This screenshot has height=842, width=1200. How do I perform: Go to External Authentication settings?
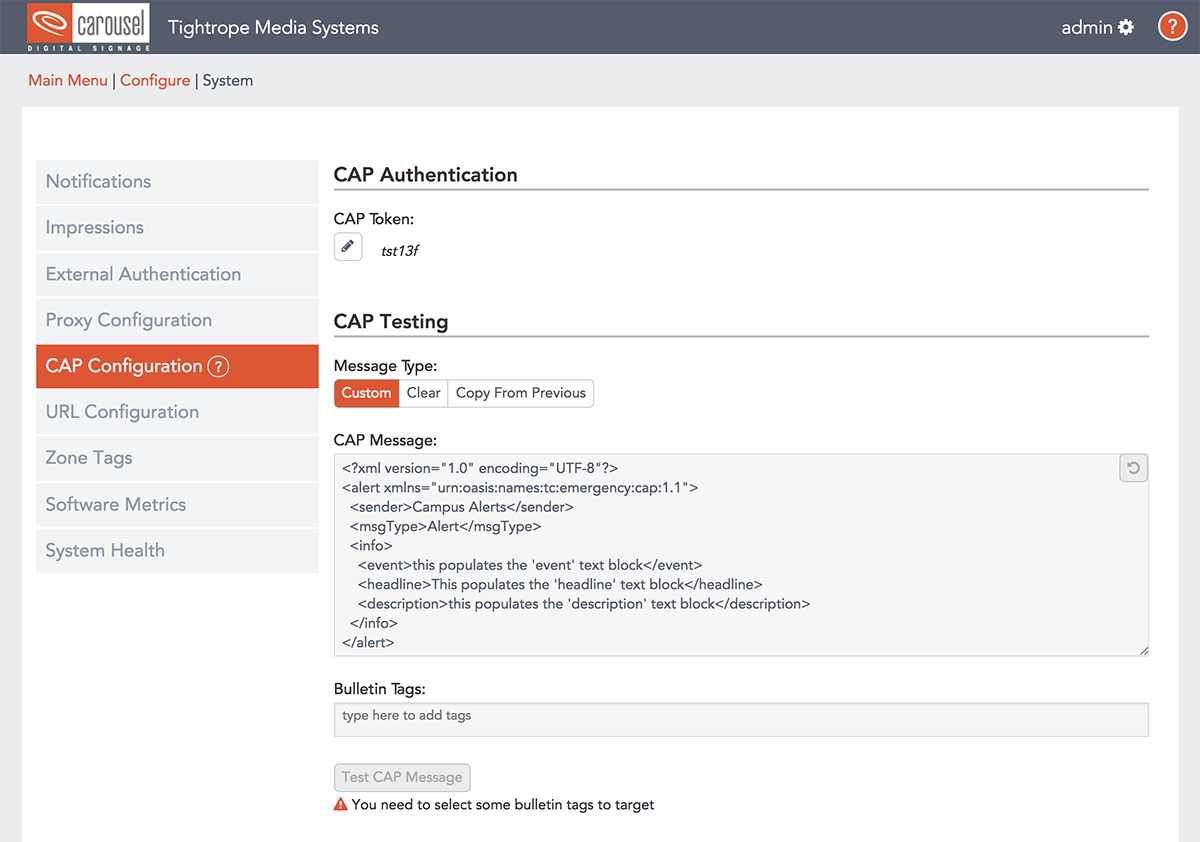click(143, 274)
